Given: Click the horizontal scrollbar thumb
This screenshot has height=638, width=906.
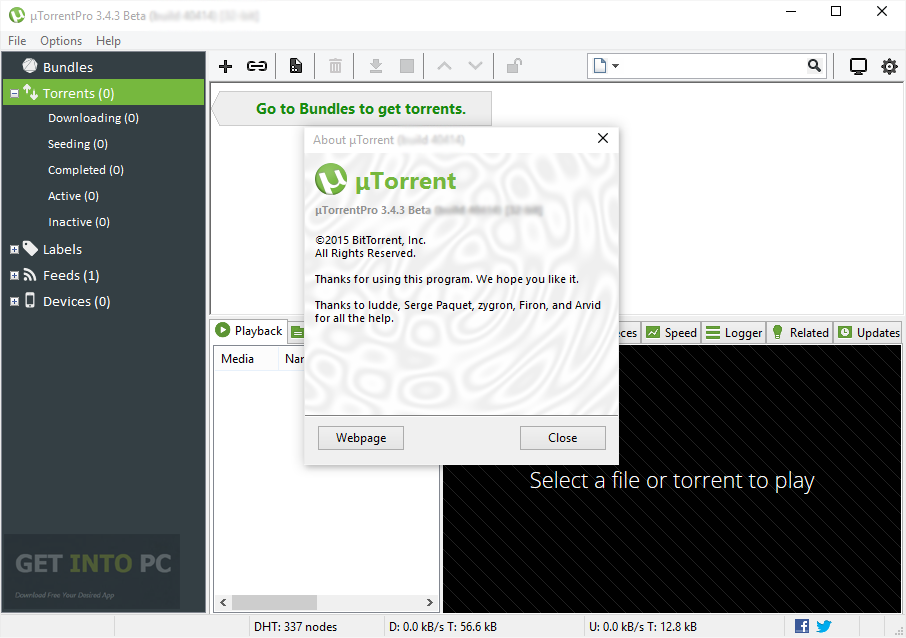Looking at the screenshot, I should (274, 602).
